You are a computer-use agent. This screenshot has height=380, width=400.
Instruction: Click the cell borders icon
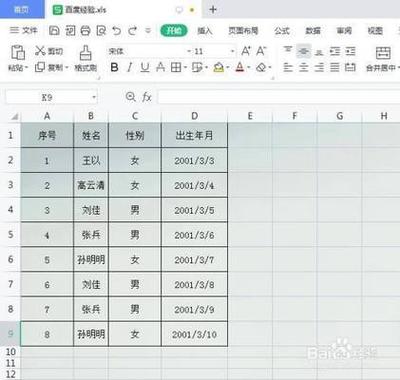click(x=176, y=67)
